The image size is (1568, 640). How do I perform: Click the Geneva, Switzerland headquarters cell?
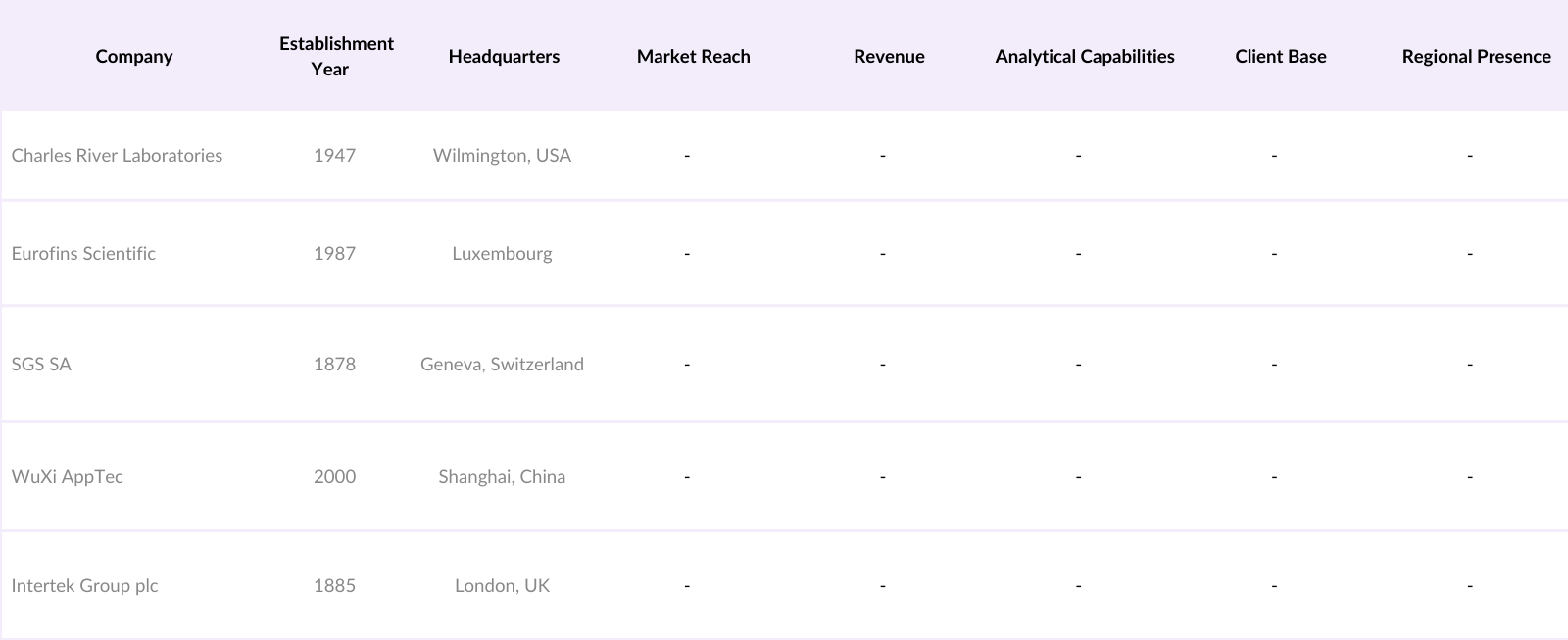click(x=502, y=364)
